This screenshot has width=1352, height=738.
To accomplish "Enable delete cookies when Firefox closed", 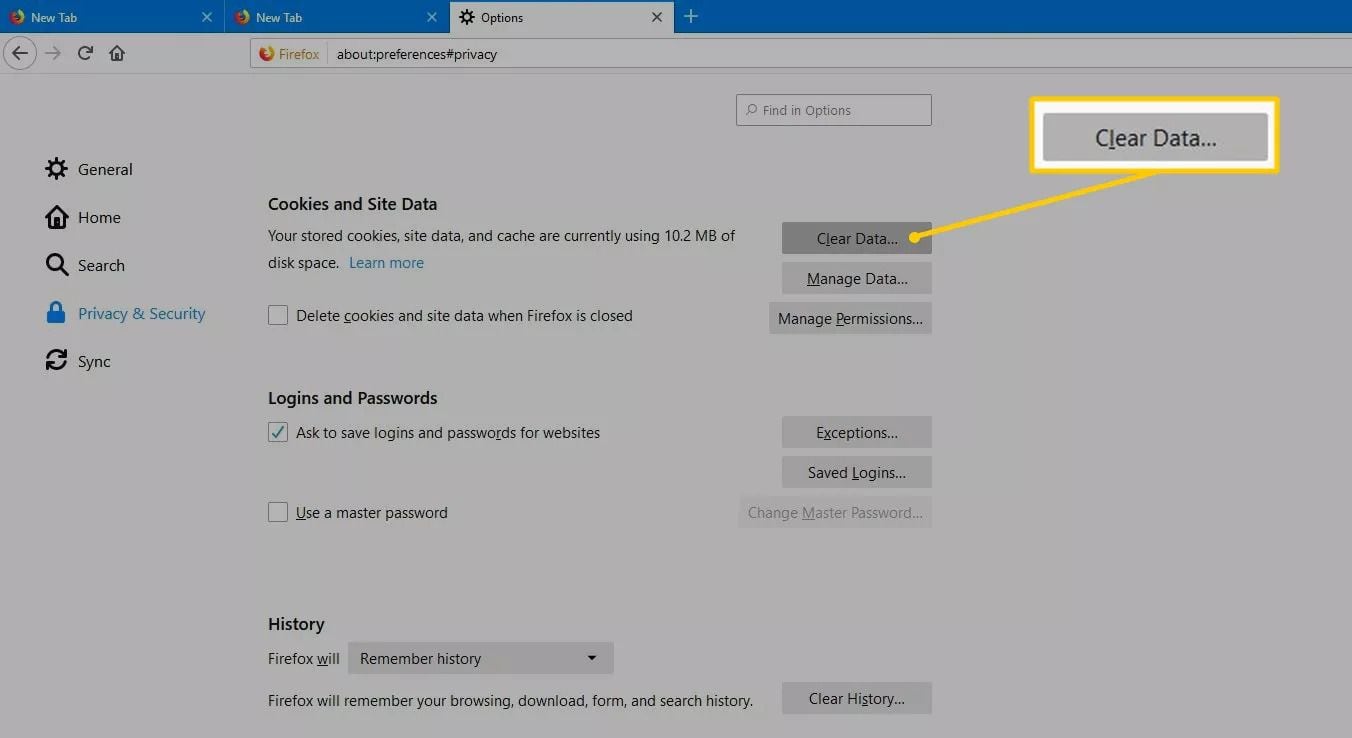I will [x=278, y=316].
